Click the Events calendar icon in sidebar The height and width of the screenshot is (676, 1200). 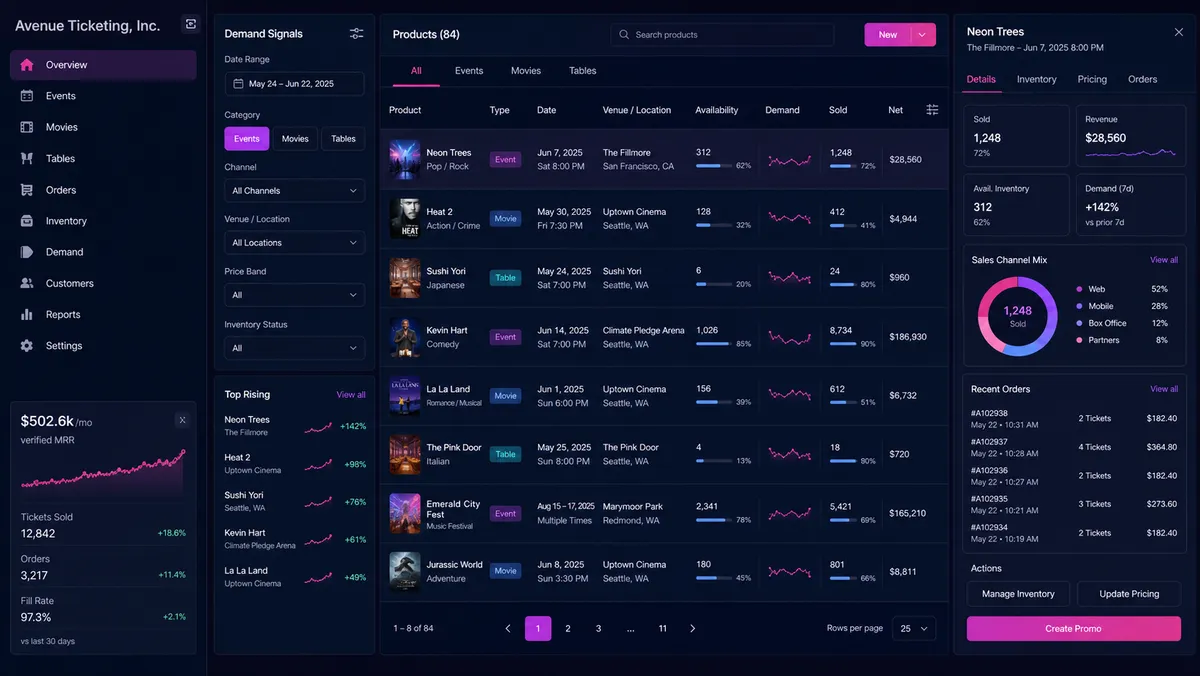pos(27,96)
